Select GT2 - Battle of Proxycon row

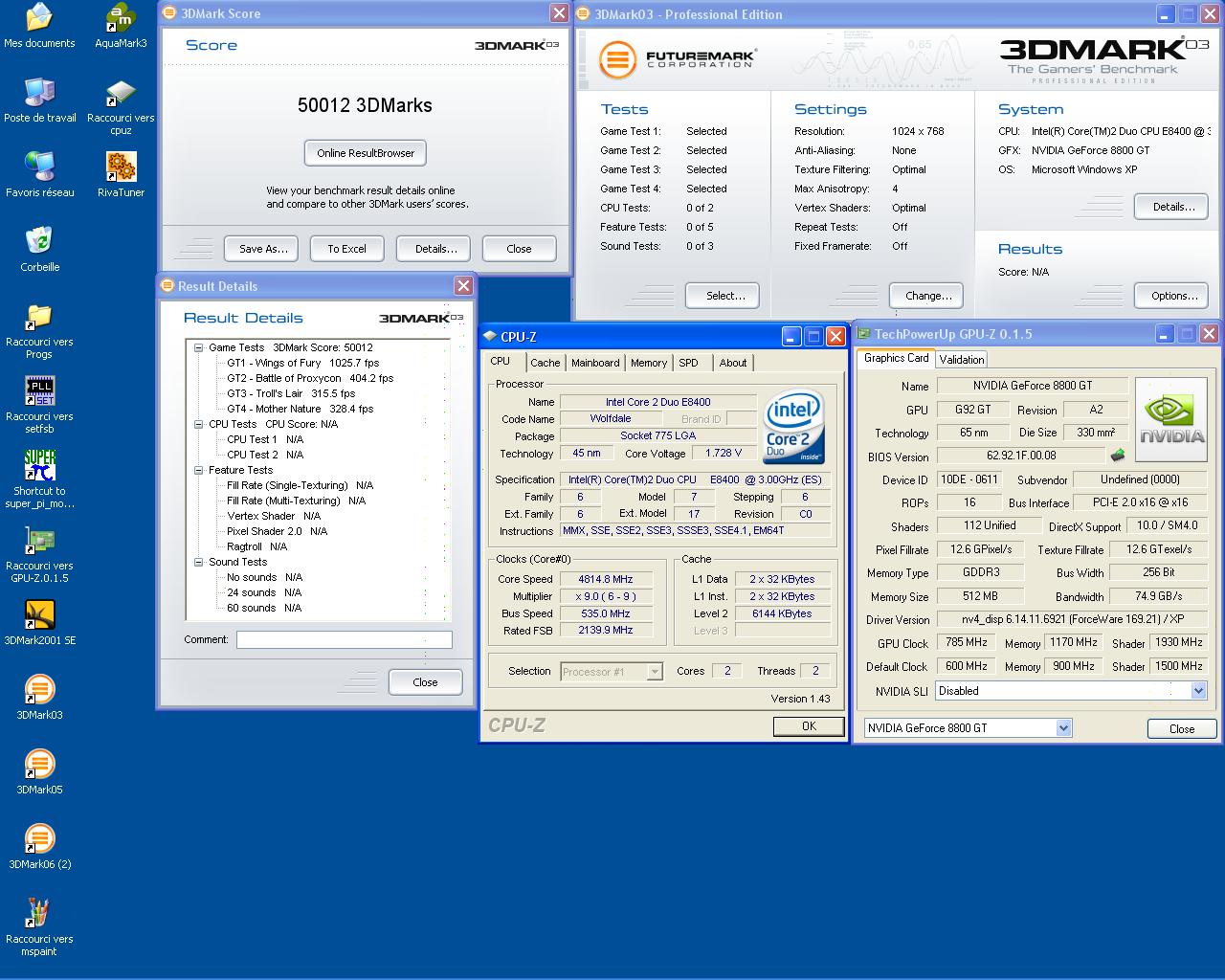(310, 378)
